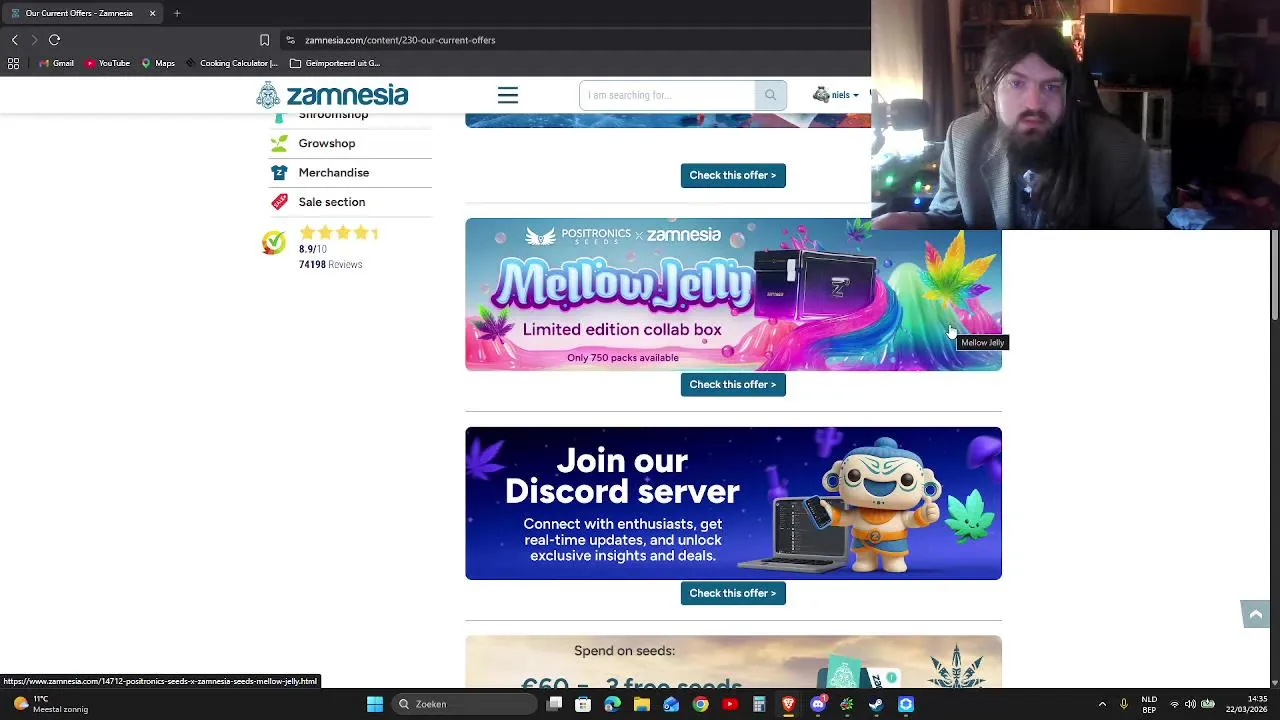Open the Gmail bookmark
Viewport: 1280px width, 720px height.
pos(56,63)
